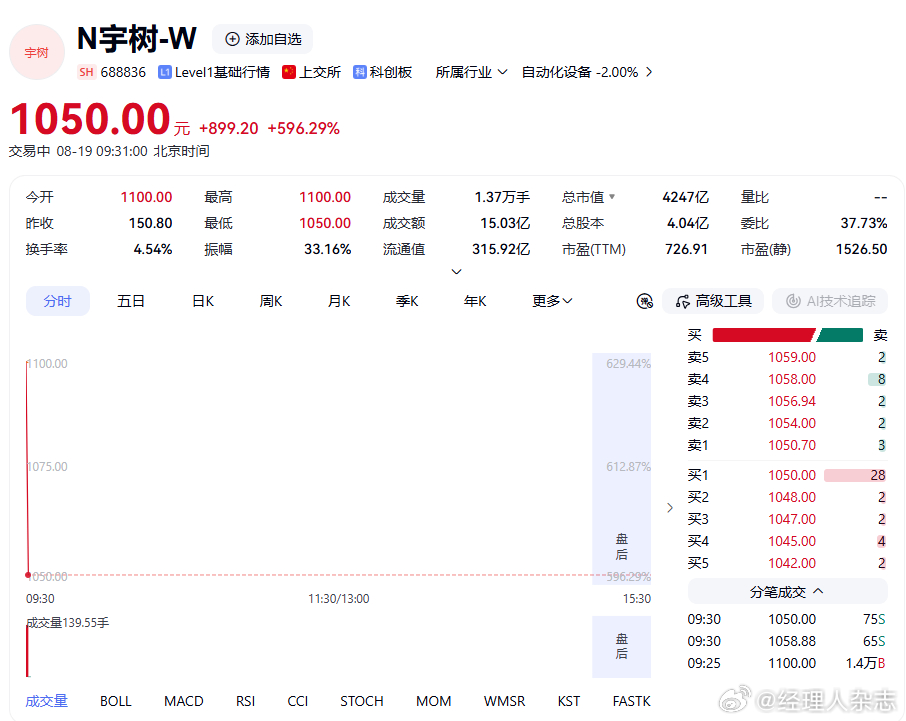Click the 盘后 area on volume chart
The height and width of the screenshot is (721, 906).
pos(622,646)
